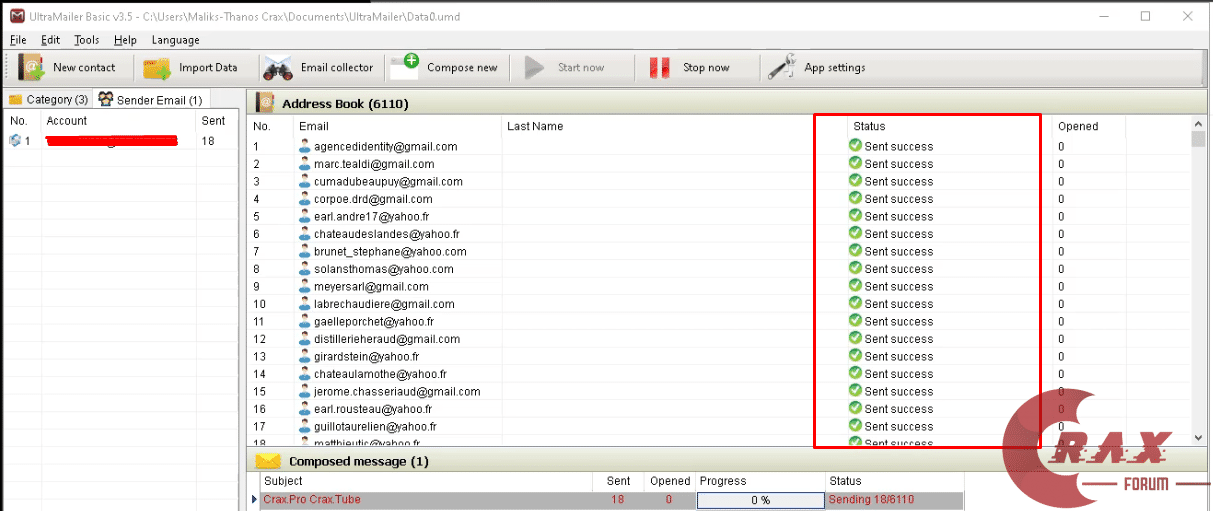Select contact corpoe.drd@gmail.com
The image size is (1213, 511).
tap(373, 199)
